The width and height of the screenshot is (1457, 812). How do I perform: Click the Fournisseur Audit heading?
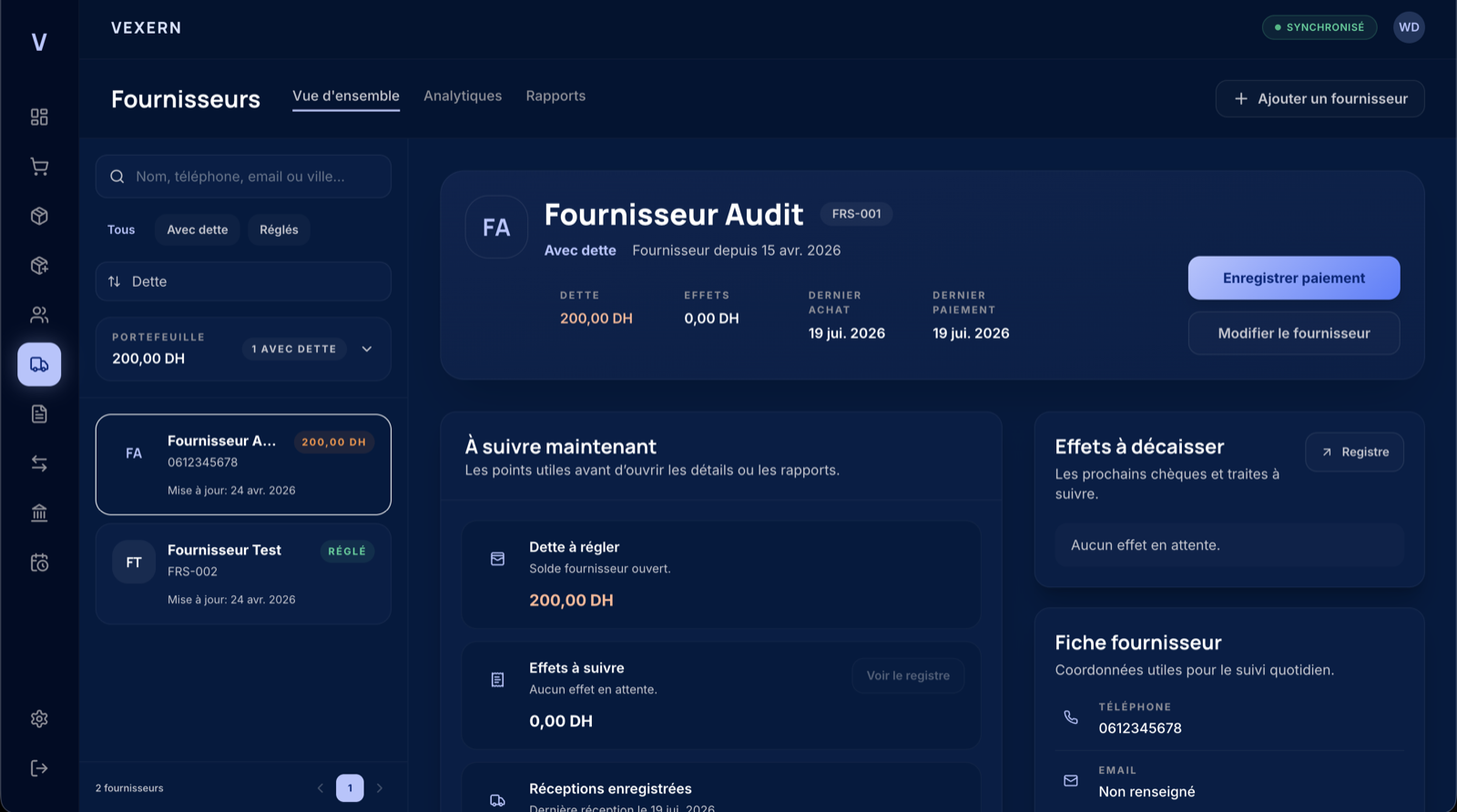coord(674,215)
